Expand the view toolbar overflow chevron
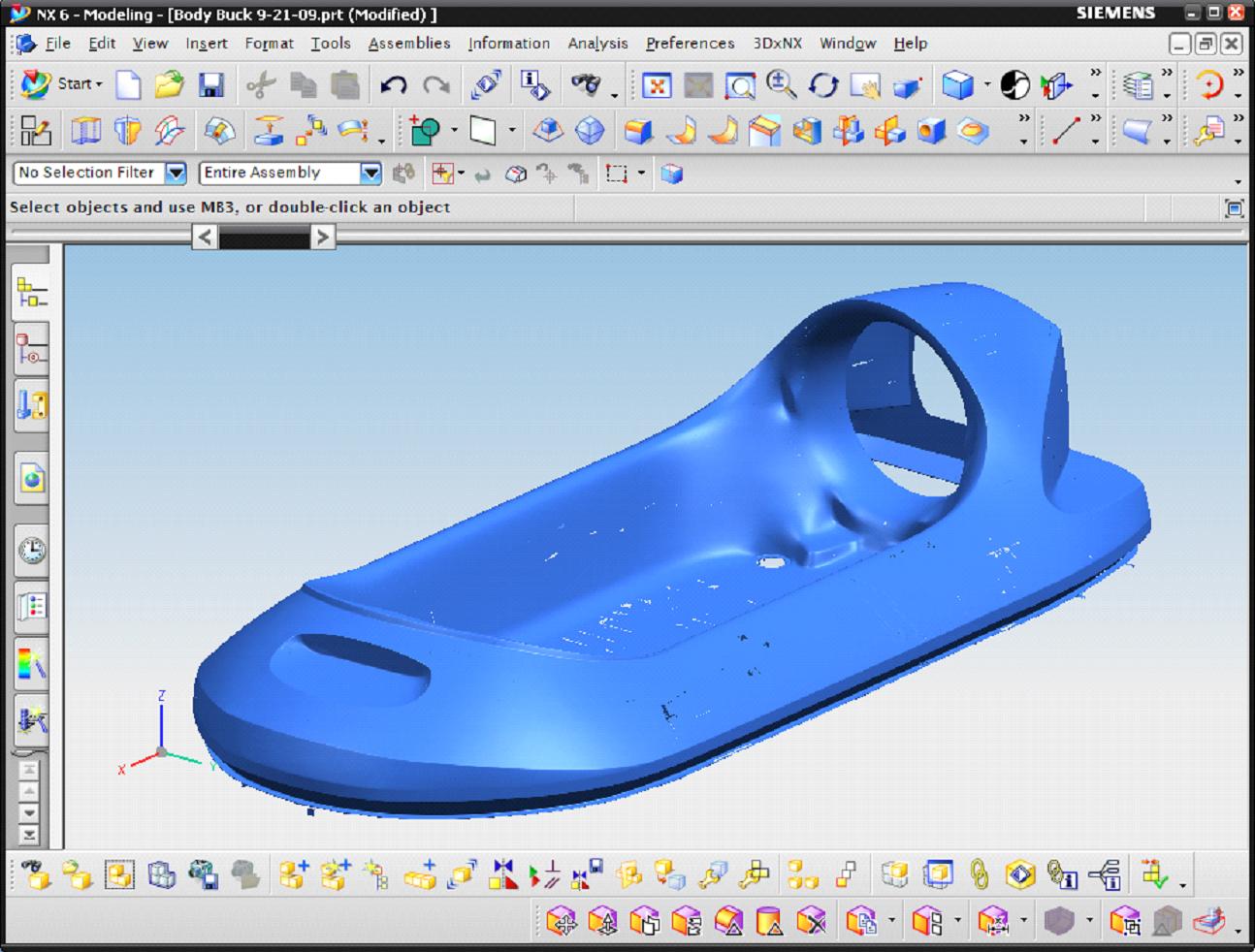Image resolution: width=1255 pixels, height=952 pixels. tap(1096, 74)
